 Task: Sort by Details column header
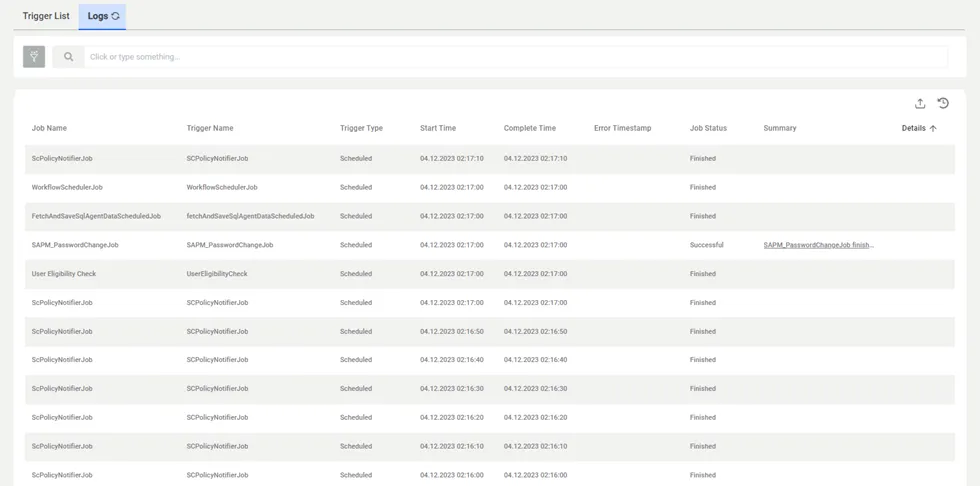[x=914, y=128]
